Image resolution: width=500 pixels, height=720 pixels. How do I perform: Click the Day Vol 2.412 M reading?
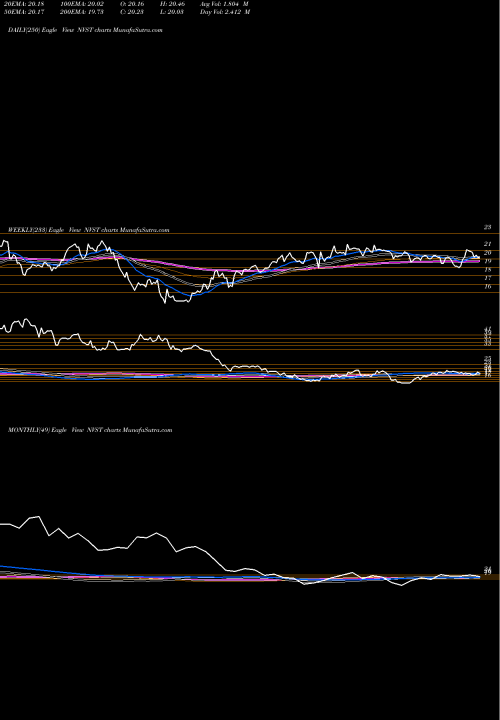pos(225,12)
